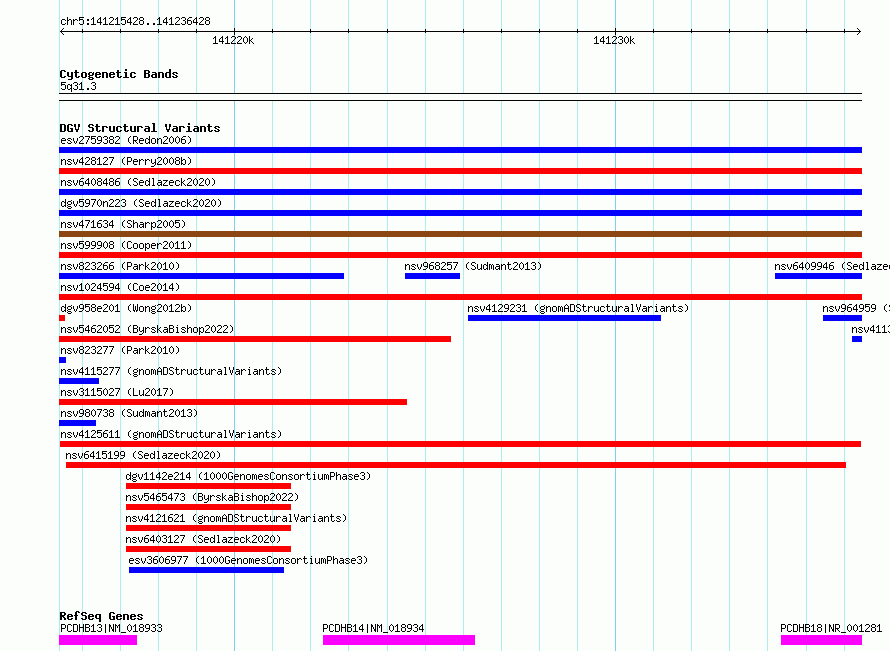Click the blue nsv4129231 variant bar
The height and width of the screenshot is (651, 890).
pos(564,318)
